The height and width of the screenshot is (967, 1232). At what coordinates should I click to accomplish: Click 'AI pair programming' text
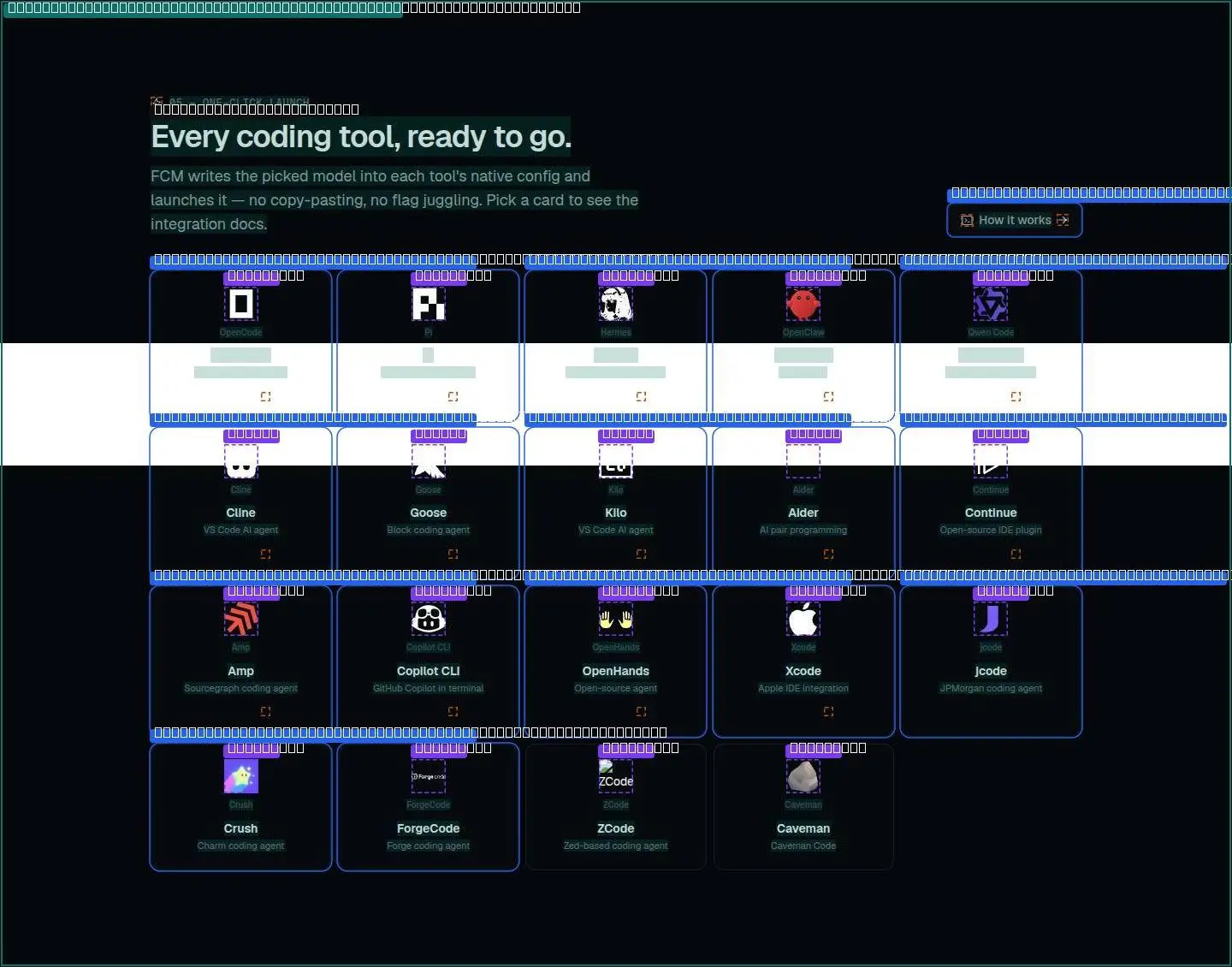tap(803, 531)
